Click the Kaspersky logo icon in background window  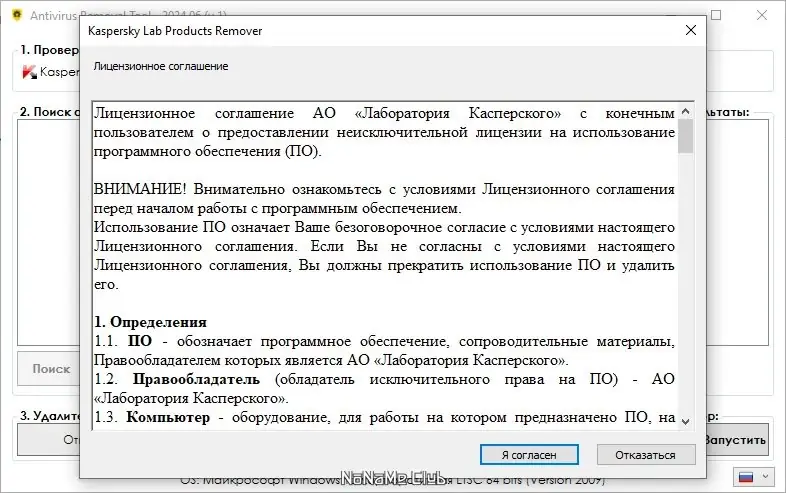(29, 72)
